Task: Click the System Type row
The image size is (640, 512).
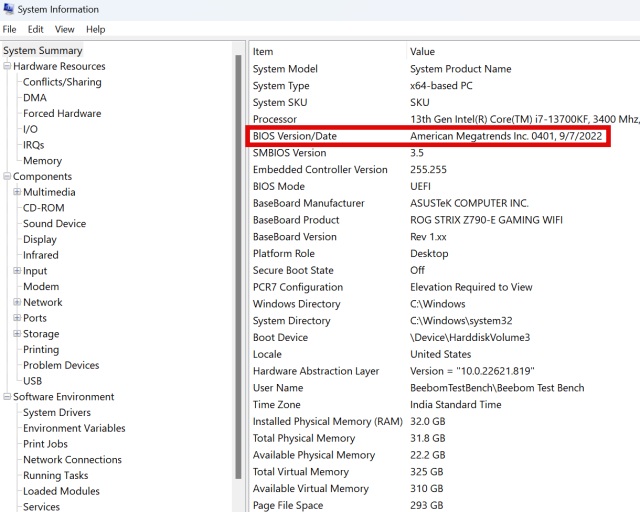Action: (x=445, y=86)
